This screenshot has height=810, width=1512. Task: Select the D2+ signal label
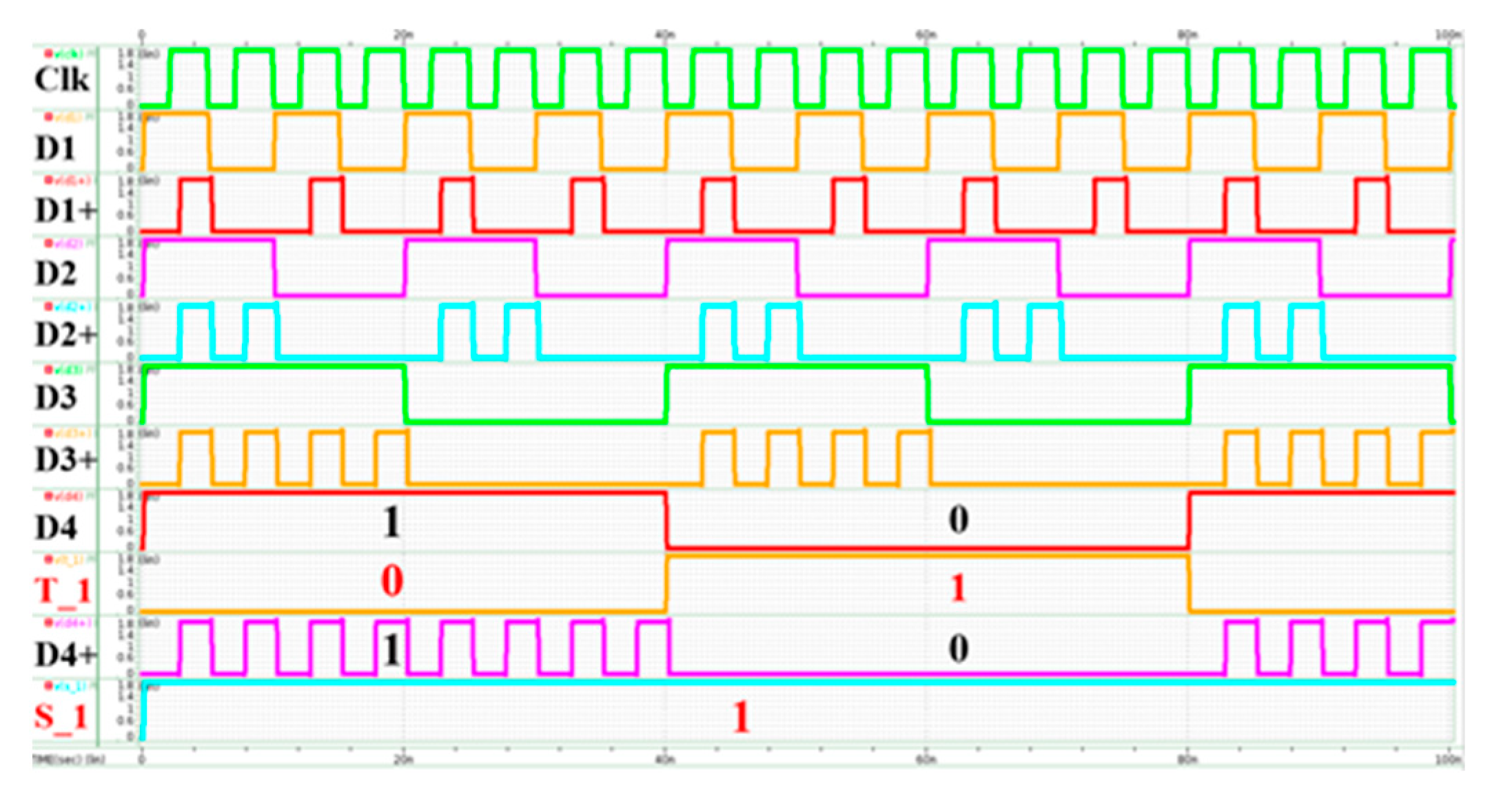coord(65,335)
